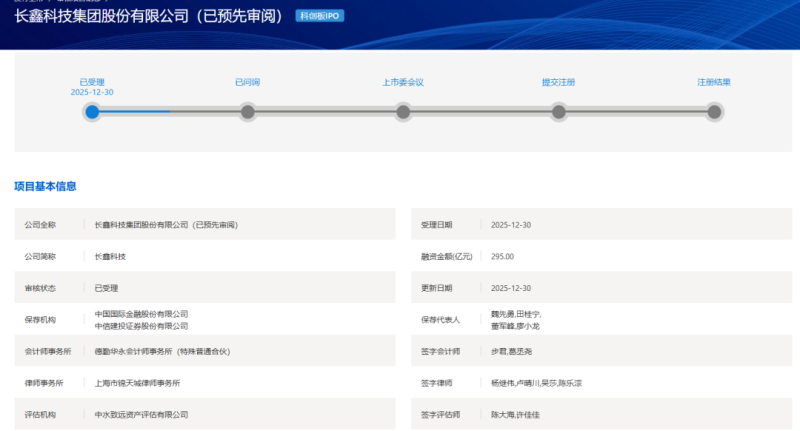Click the 科创板IPO badge
The image size is (800, 431).
click(320, 17)
